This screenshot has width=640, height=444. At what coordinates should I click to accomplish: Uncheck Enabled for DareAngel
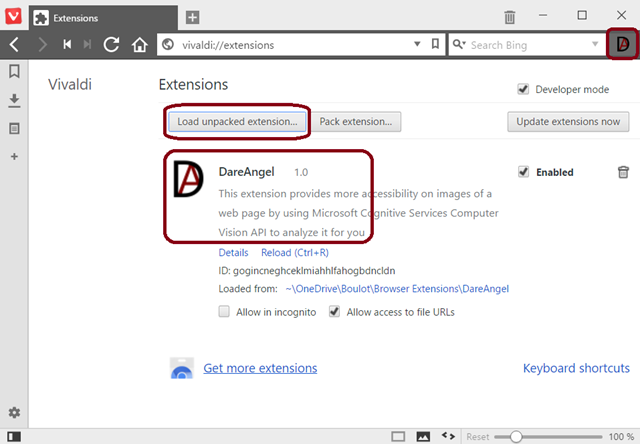tap(523, 172)
